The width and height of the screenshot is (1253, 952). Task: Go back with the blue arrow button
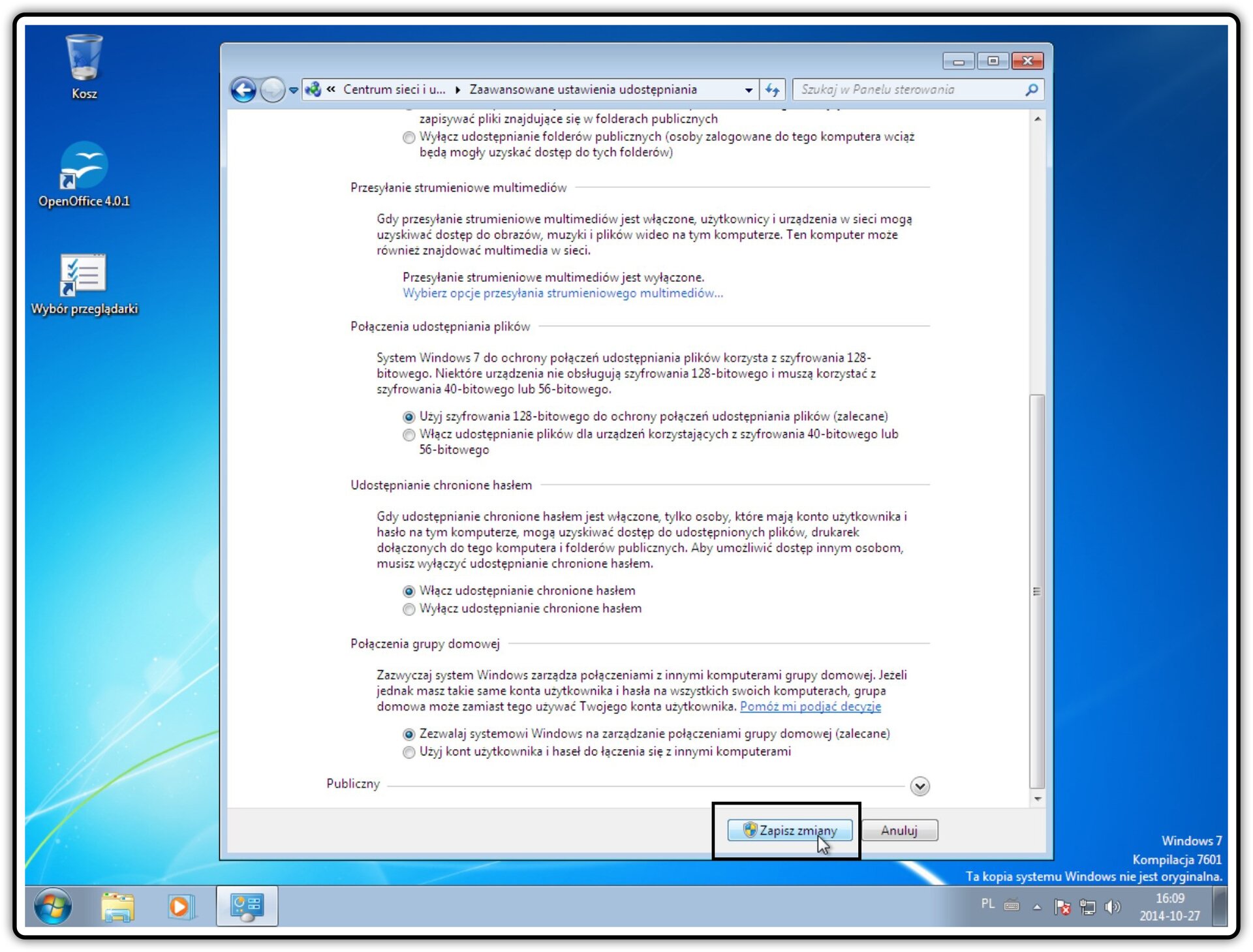coord(243,90)
